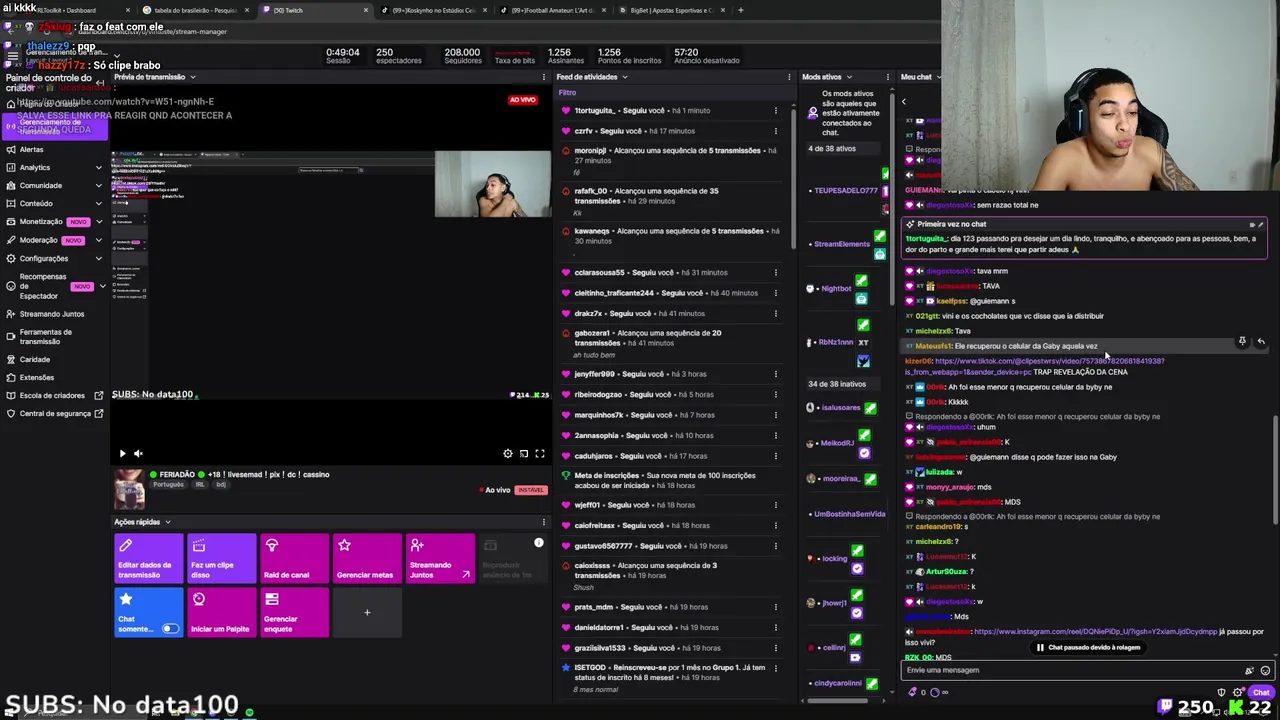This screenshot has width=1280, height=720.
Task: Pin the Mateusfs1 chat message
Action: [1242, 342]
